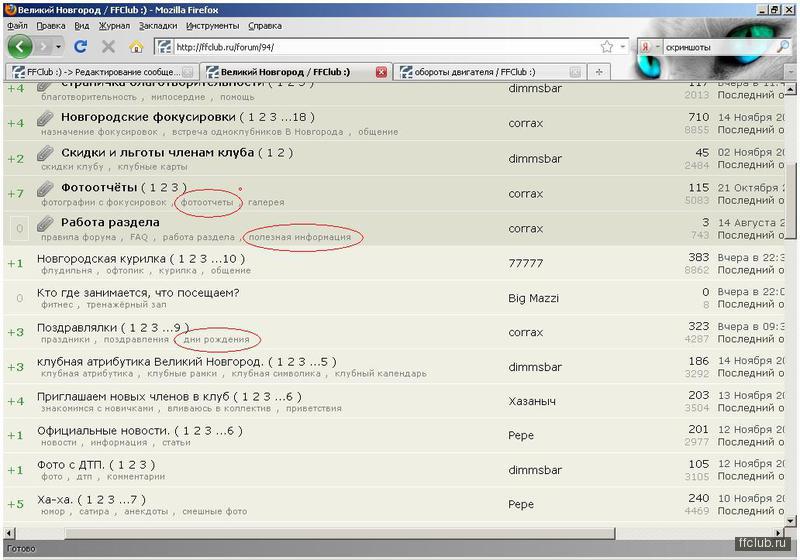800x560 pixels.
Task: Open the Закладки menu
Action: click(x=158, y=26)
